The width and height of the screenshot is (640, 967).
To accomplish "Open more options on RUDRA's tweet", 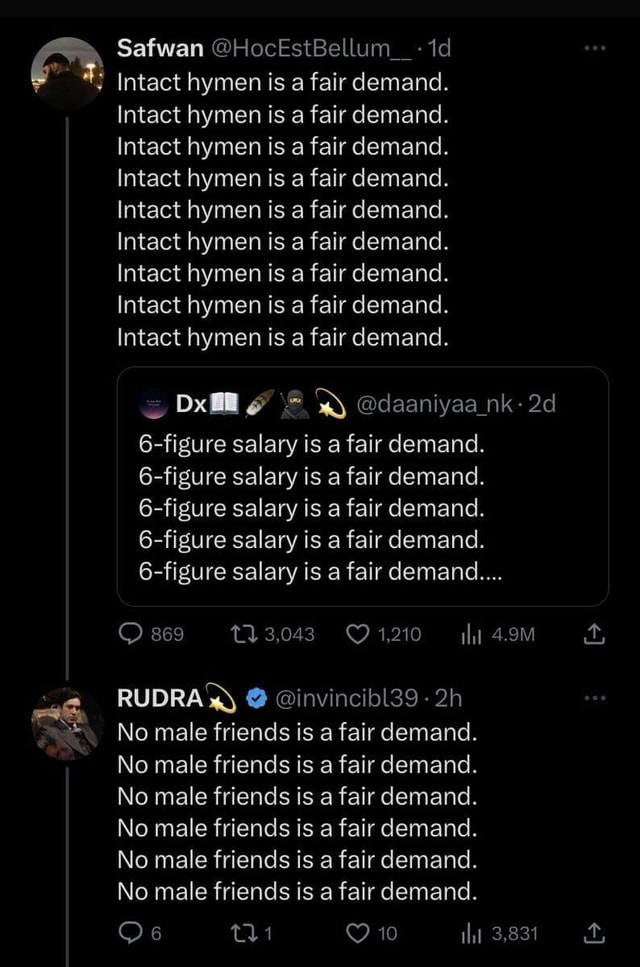I will tap(596, 698).
